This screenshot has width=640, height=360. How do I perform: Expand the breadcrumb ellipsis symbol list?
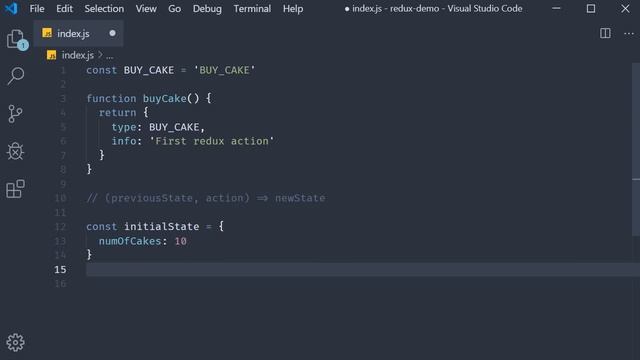pos(110,56)
